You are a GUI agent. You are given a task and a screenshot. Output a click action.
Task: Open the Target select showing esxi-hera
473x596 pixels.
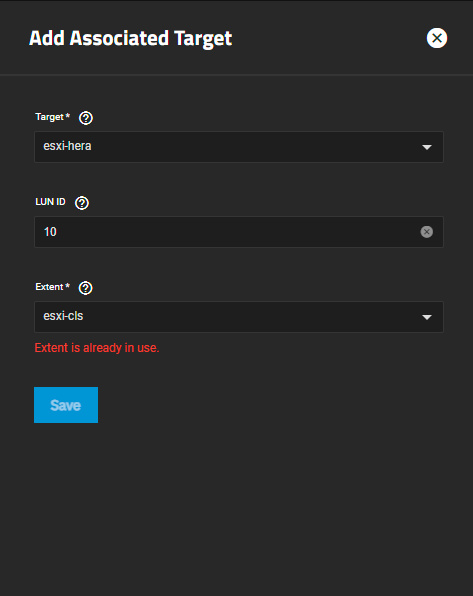(x=239, y=147)
